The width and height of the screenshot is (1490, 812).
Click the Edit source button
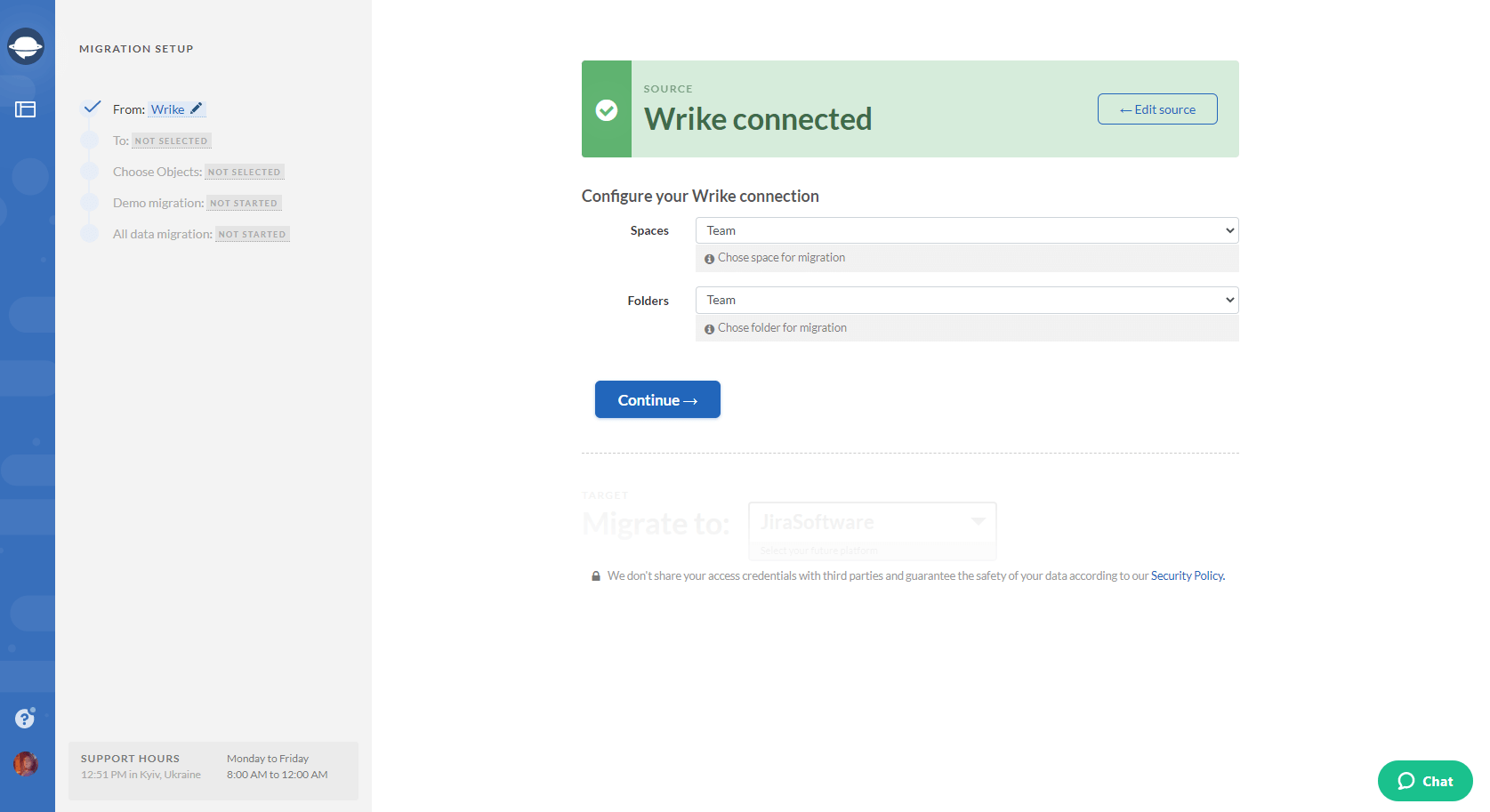tap(1157, 109)
